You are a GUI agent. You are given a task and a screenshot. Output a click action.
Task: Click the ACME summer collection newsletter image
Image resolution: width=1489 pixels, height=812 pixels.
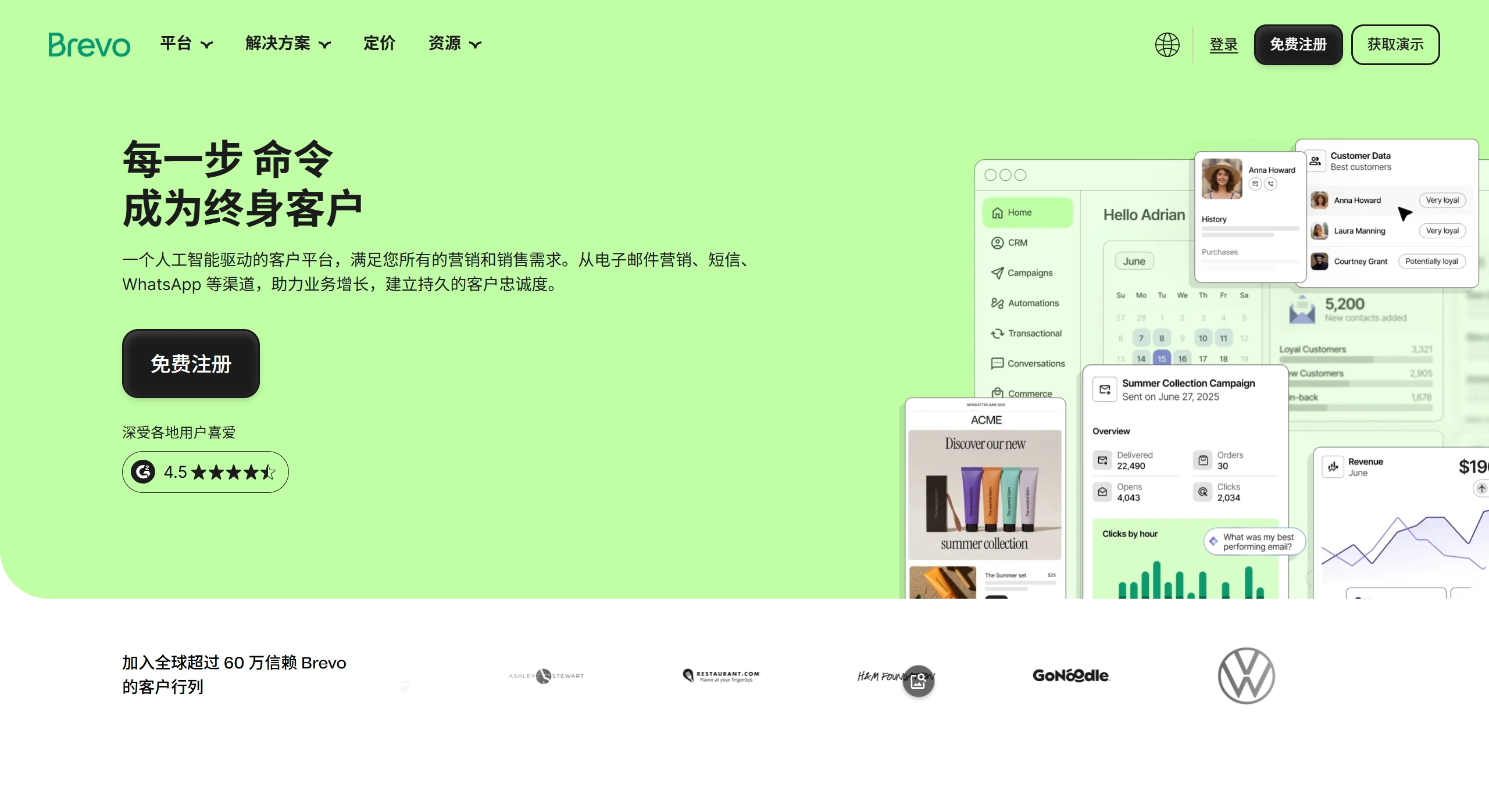985,495
